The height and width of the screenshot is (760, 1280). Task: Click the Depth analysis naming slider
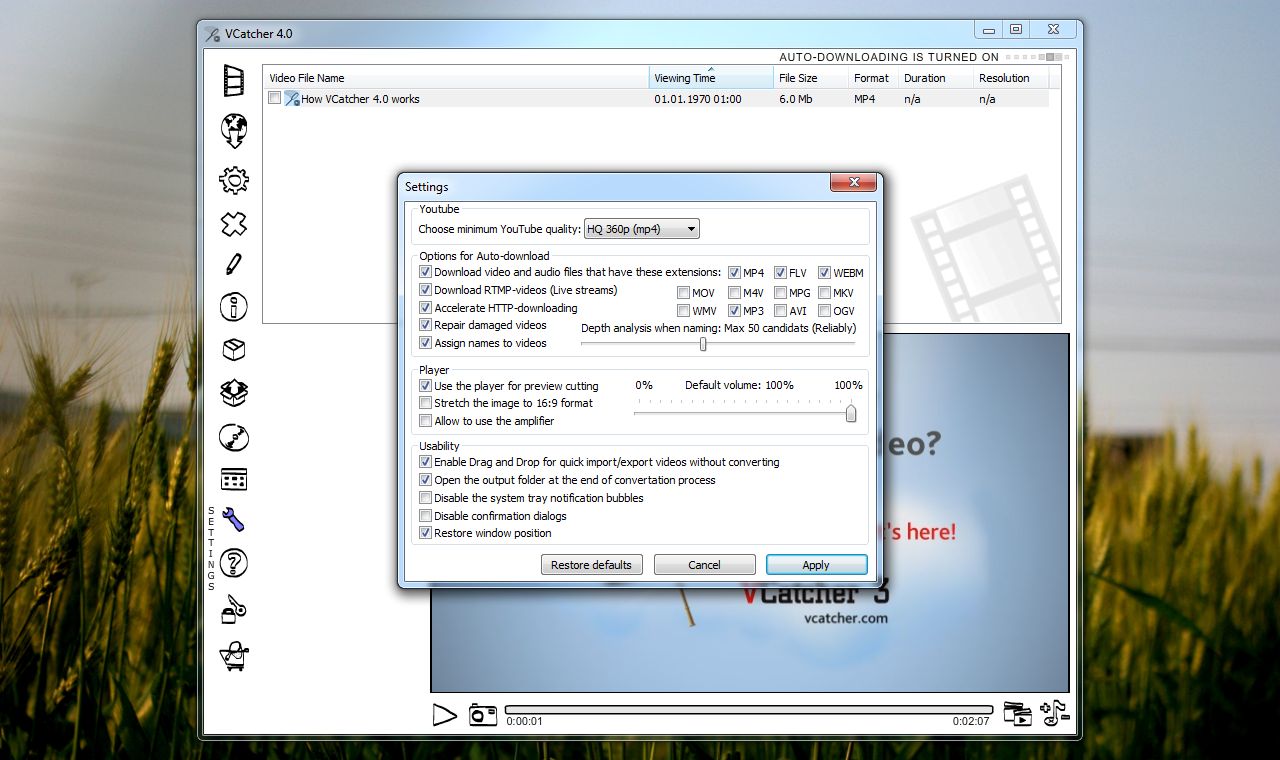(718, 343)
